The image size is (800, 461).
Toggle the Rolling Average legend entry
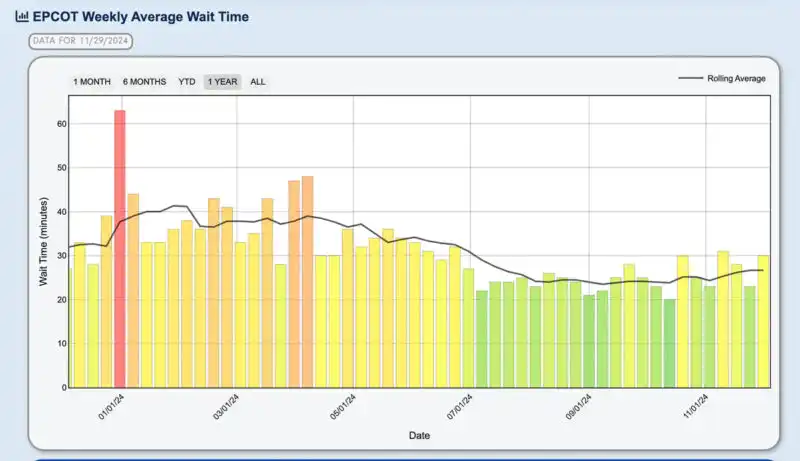point(722,79)
